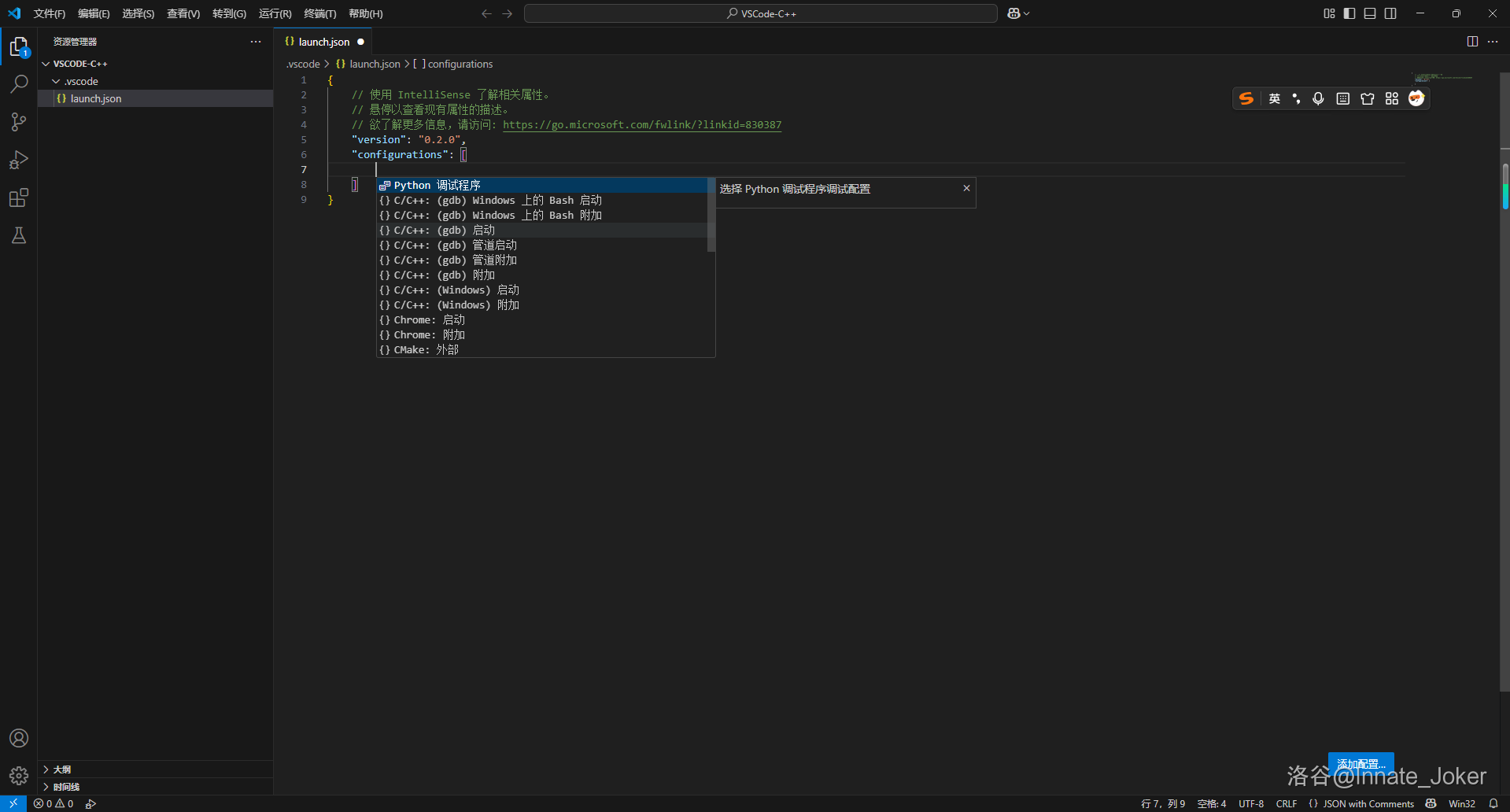1510x812 pixels.
Task: Open the Manage settings gear icon
Action: click(18, 775)
